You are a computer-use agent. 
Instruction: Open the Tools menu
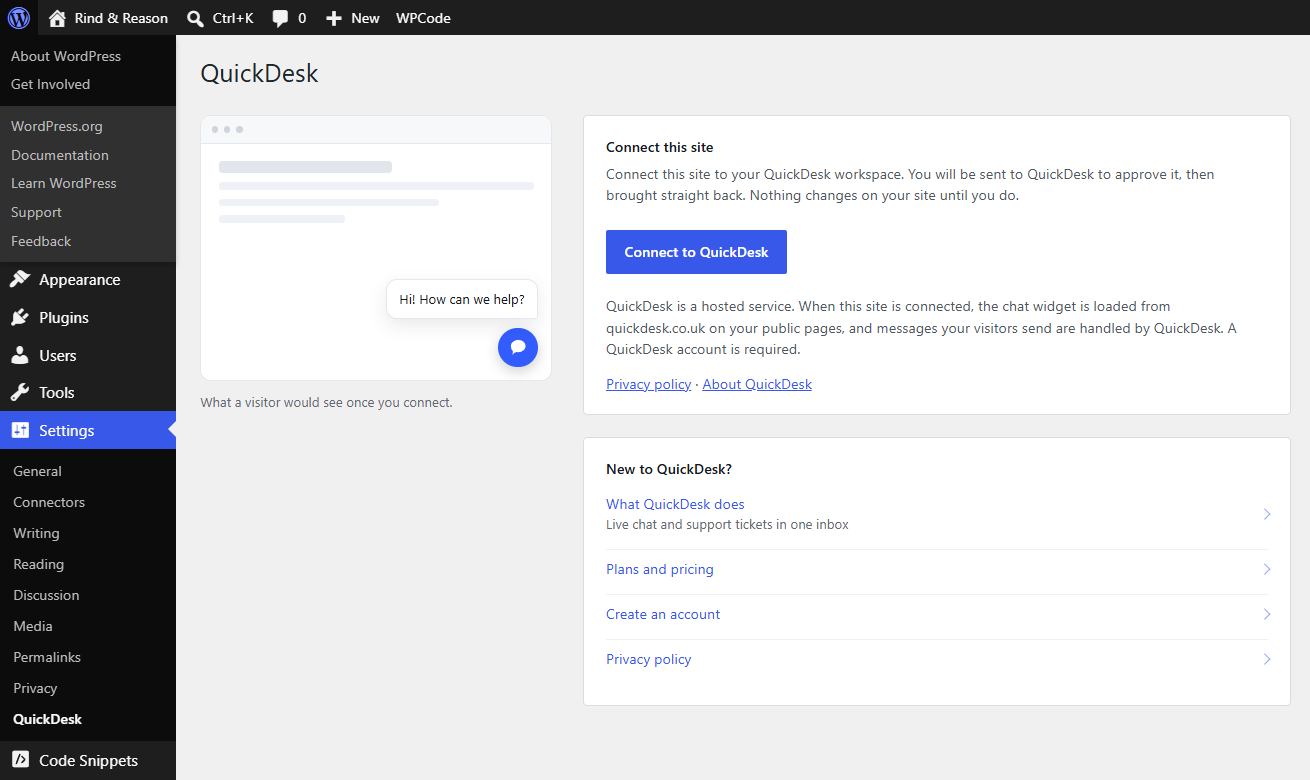(88, 393)
